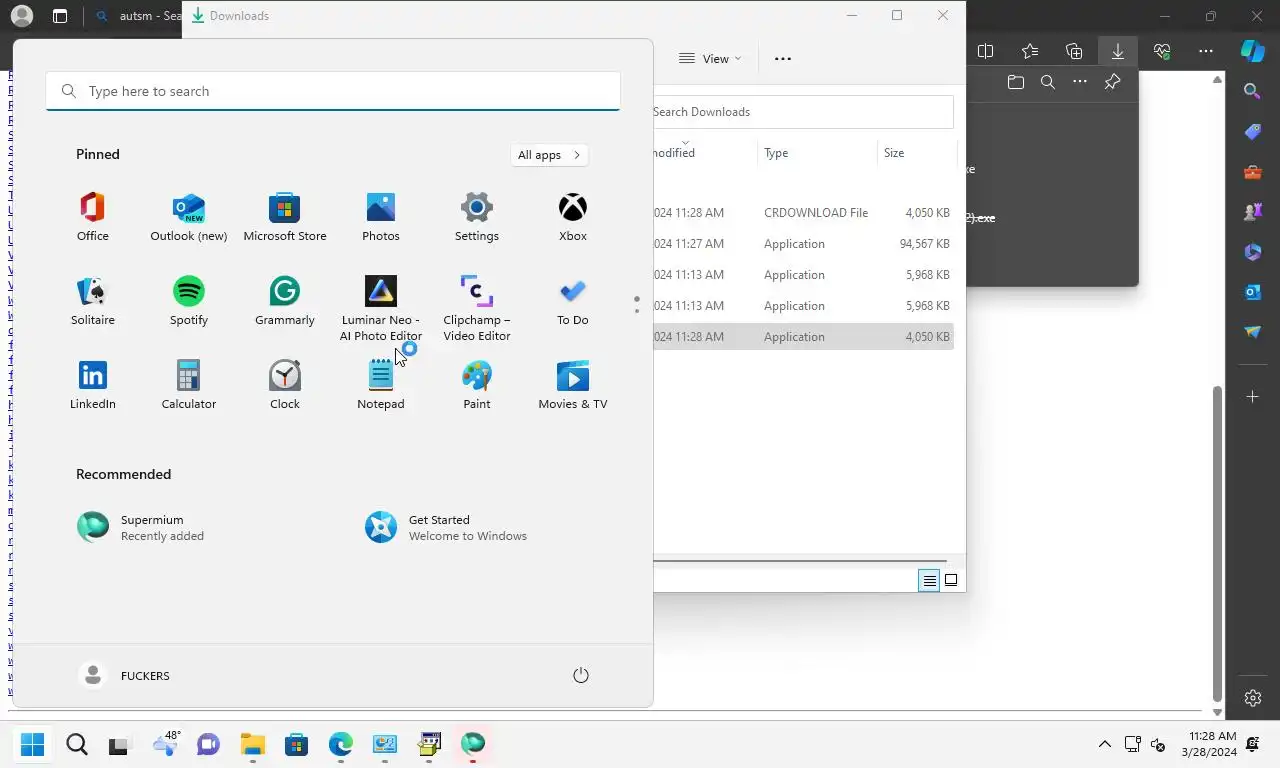
Task: Go to next page of pinned apps
Action: click(637, 311)
